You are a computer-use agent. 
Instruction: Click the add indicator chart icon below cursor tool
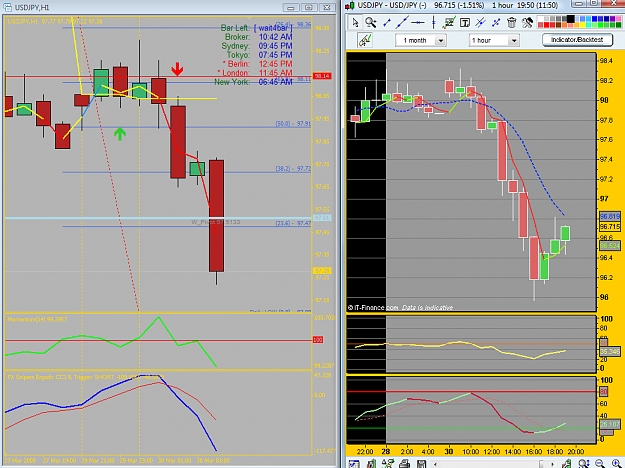coord(365,40)
